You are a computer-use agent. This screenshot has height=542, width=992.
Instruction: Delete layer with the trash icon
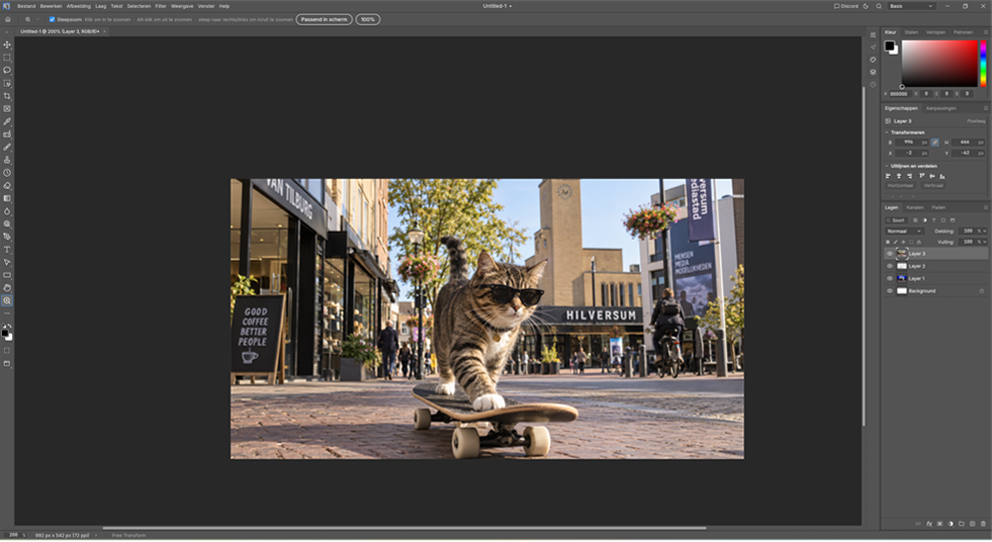[983, 524]
